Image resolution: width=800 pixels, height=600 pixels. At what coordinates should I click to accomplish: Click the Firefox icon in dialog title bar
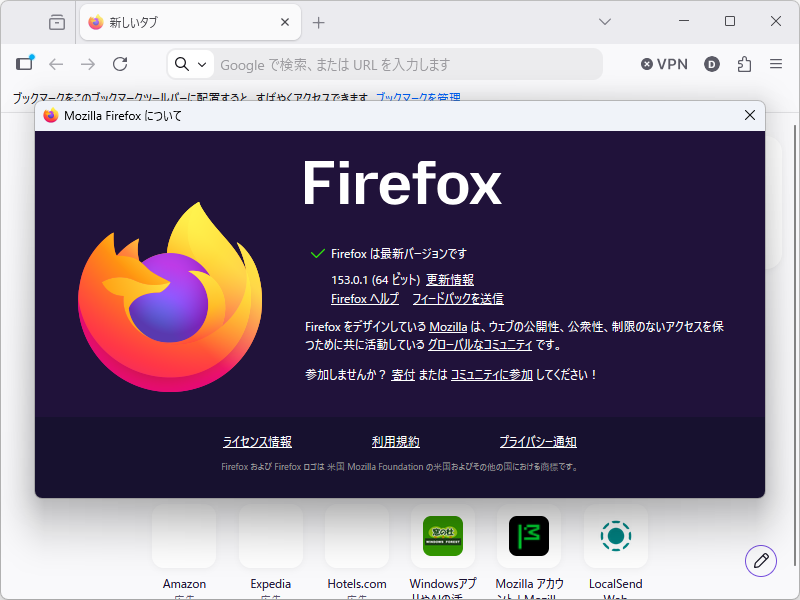pos(51,116)
